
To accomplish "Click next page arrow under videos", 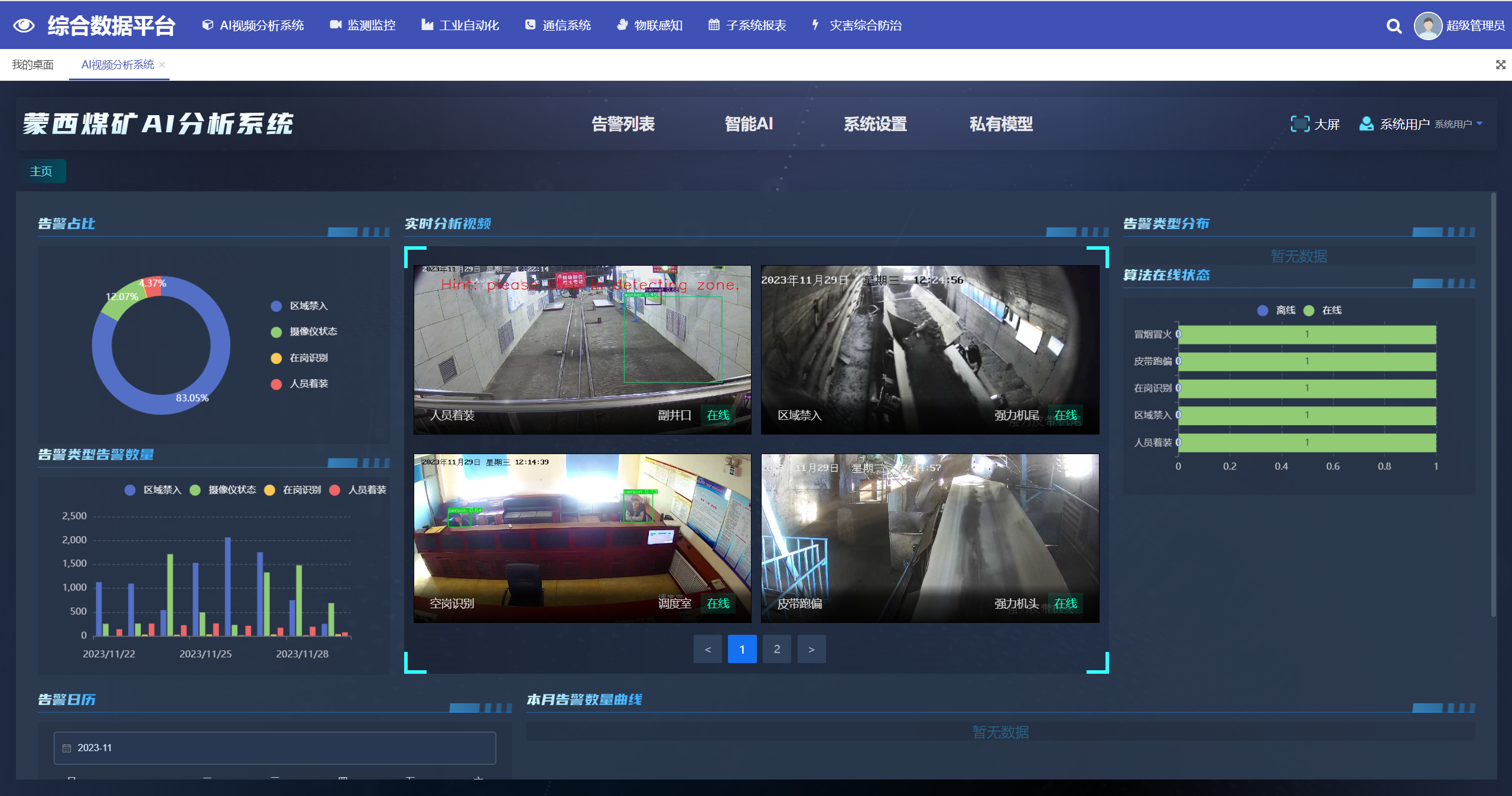I will [811, 649].
